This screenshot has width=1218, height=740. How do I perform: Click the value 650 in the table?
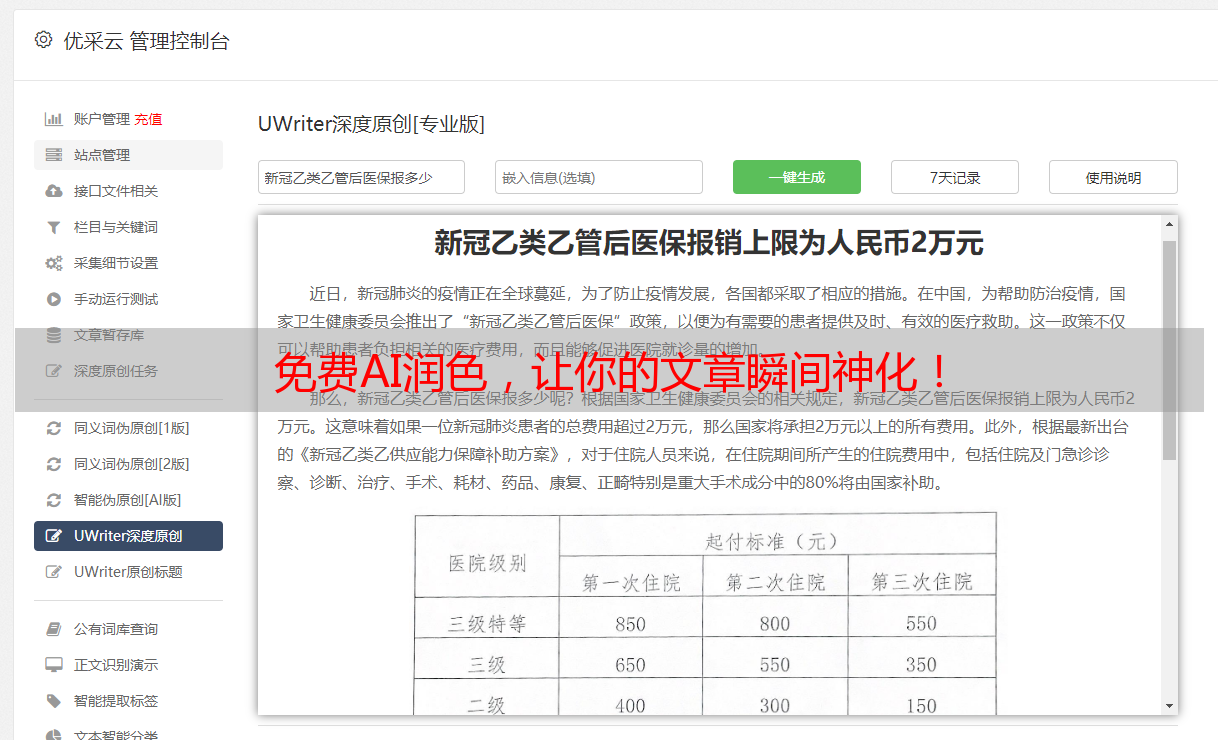pyautogui.click(x=631, y=665)
